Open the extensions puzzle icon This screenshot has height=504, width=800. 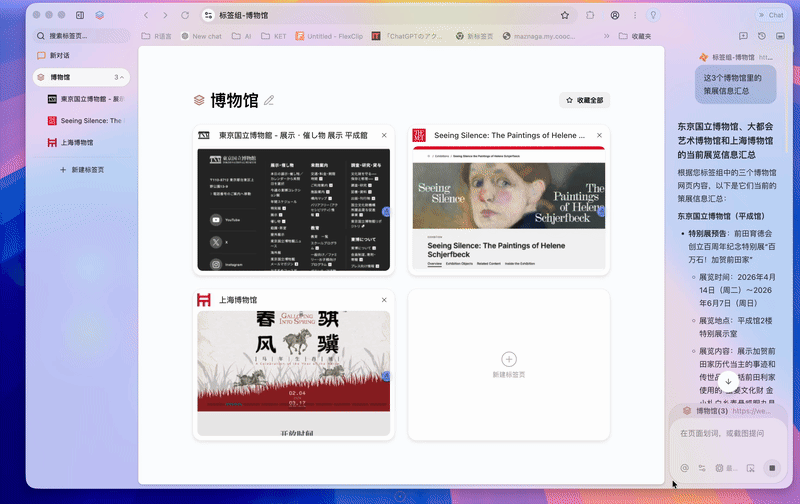click(x=590, y=15)
